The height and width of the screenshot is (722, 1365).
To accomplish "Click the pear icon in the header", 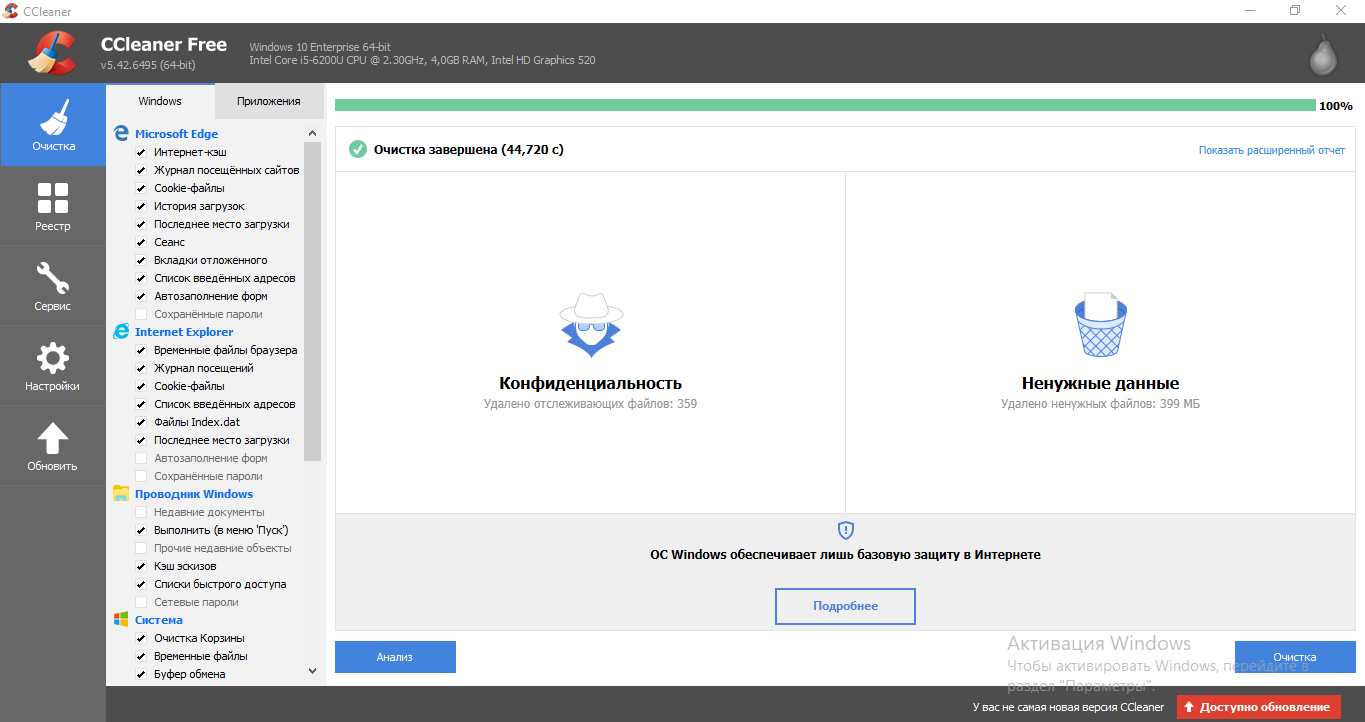I will 1324,56.
